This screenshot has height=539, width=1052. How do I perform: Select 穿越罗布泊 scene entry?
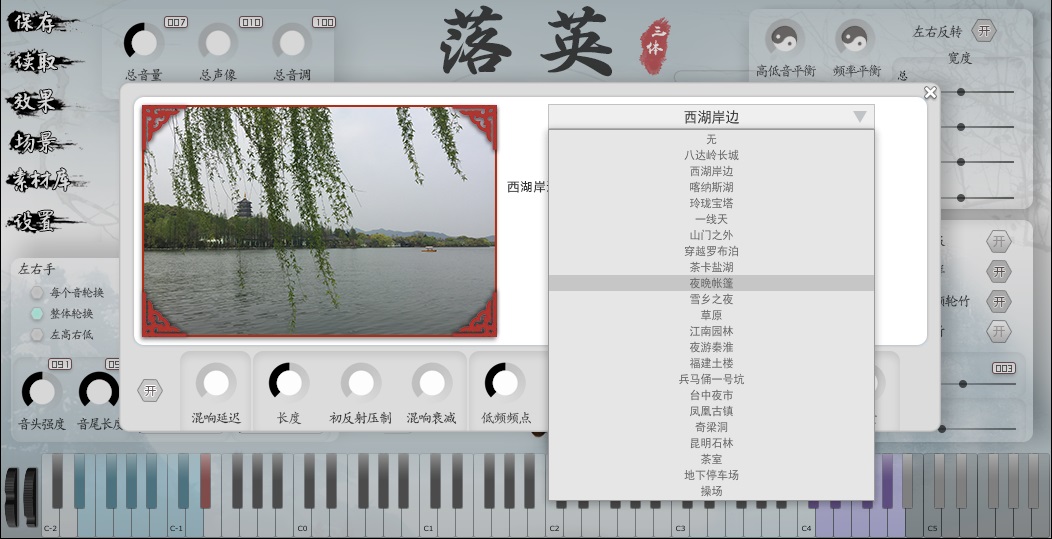coord(711,251)
